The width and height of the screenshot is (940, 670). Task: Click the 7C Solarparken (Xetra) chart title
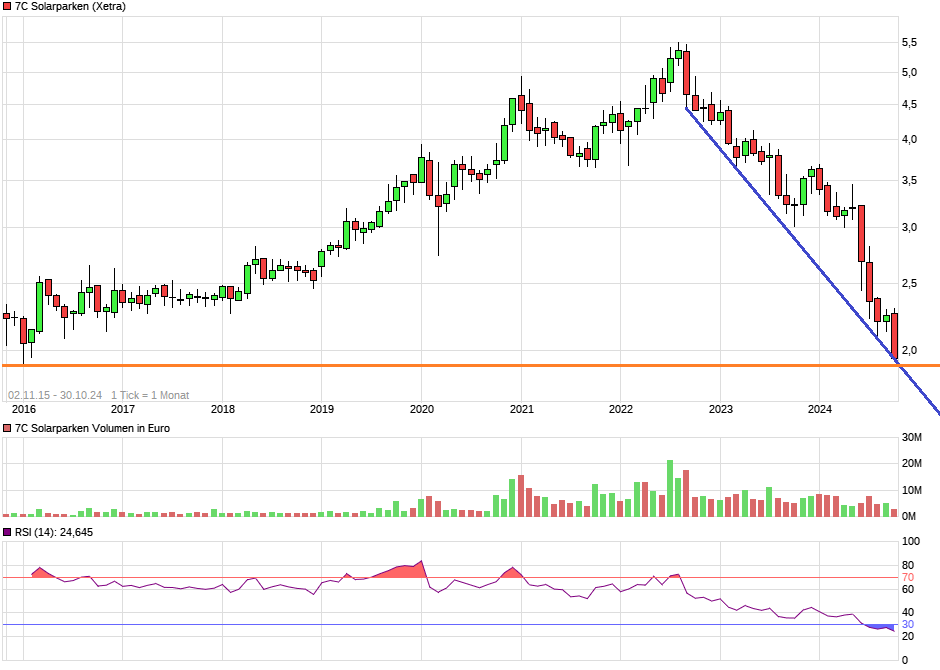point(70,7)
